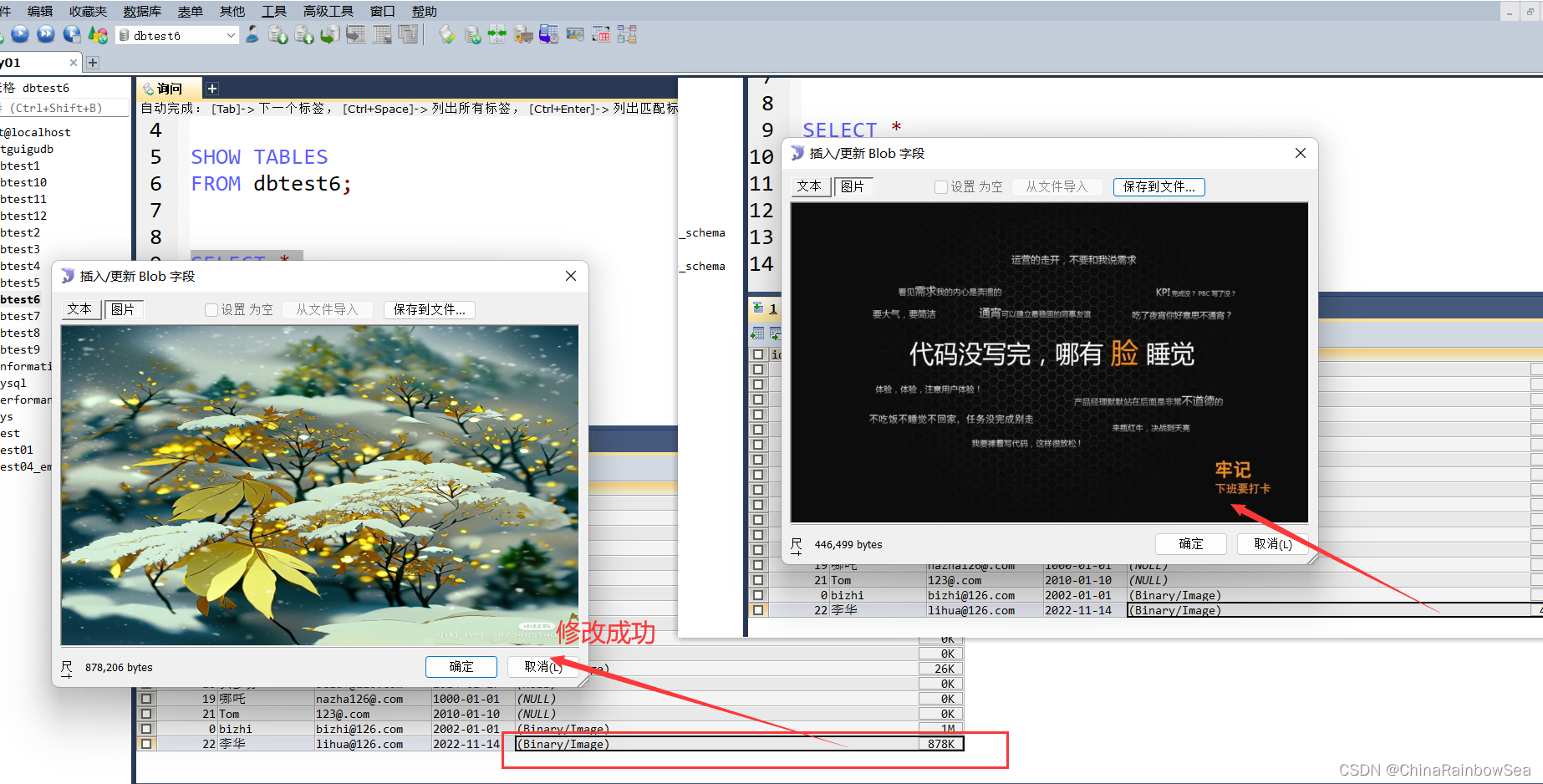
Task: Click the second result grid toolbar icon in right window
Action: (775, 333)
